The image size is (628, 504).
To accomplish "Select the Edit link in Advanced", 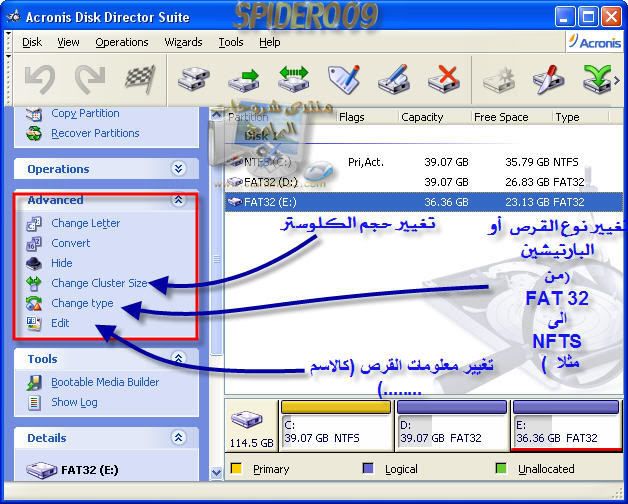I will point(60,323).
